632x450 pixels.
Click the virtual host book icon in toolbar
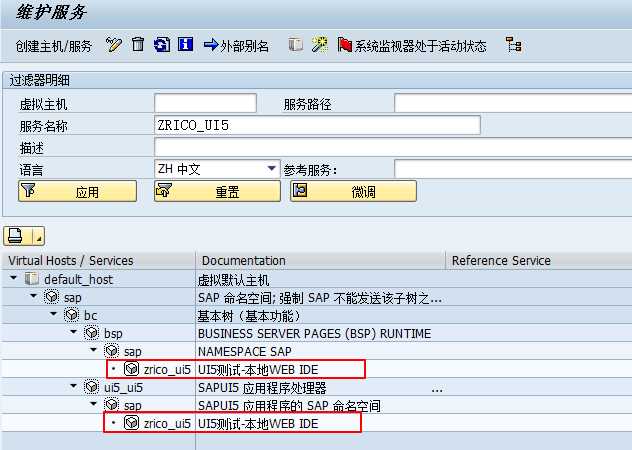[x=295, y=44]
